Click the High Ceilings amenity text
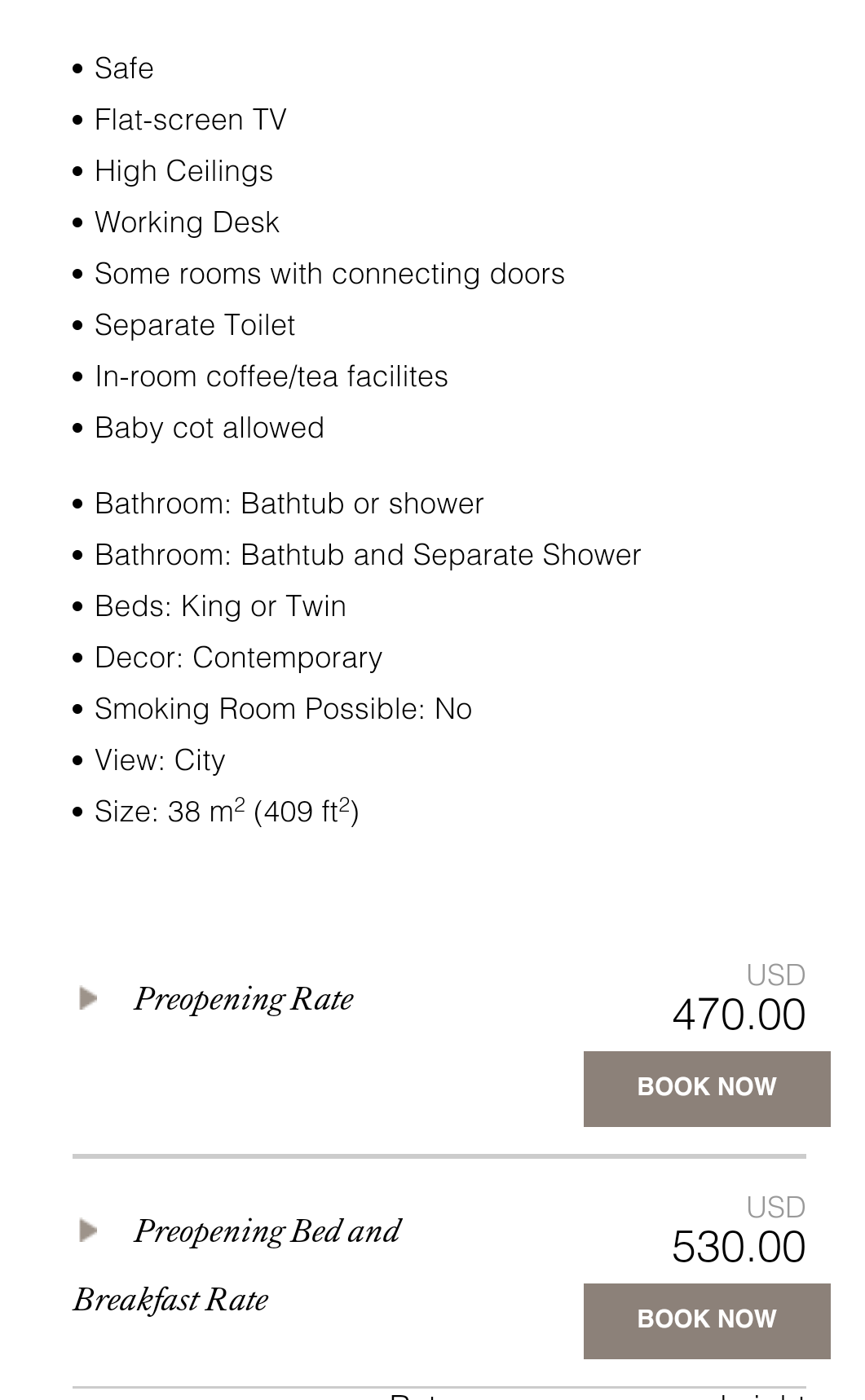Viewport: 865px width, 1400px height. click(x=183, y=171)
